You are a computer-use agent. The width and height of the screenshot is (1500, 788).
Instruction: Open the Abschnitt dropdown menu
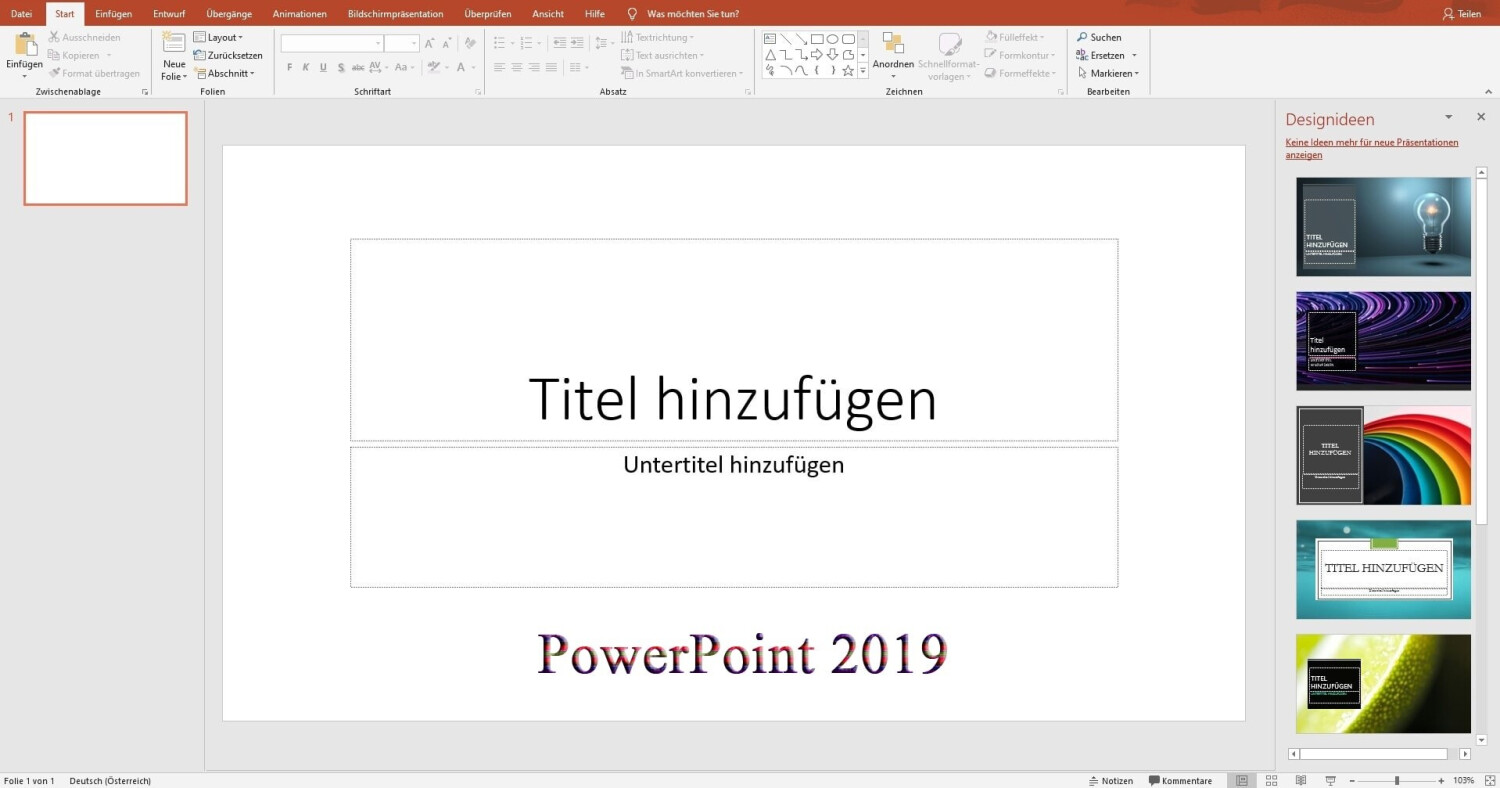click(229, 74)
